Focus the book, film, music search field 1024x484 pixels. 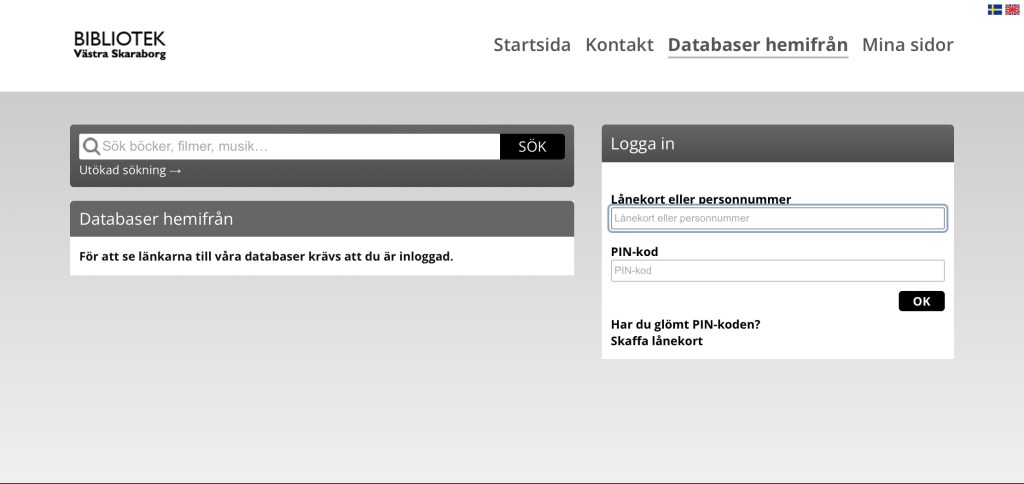[x=298, y=147]
